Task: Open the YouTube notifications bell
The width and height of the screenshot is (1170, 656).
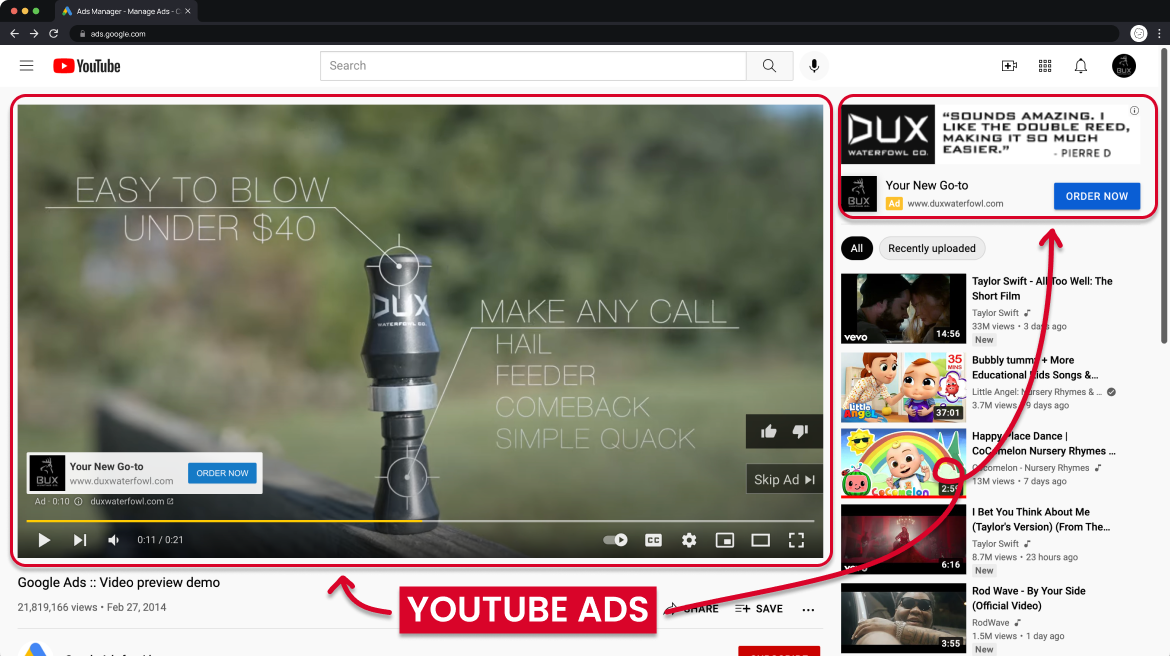Action: click(x=1080, y=65)
